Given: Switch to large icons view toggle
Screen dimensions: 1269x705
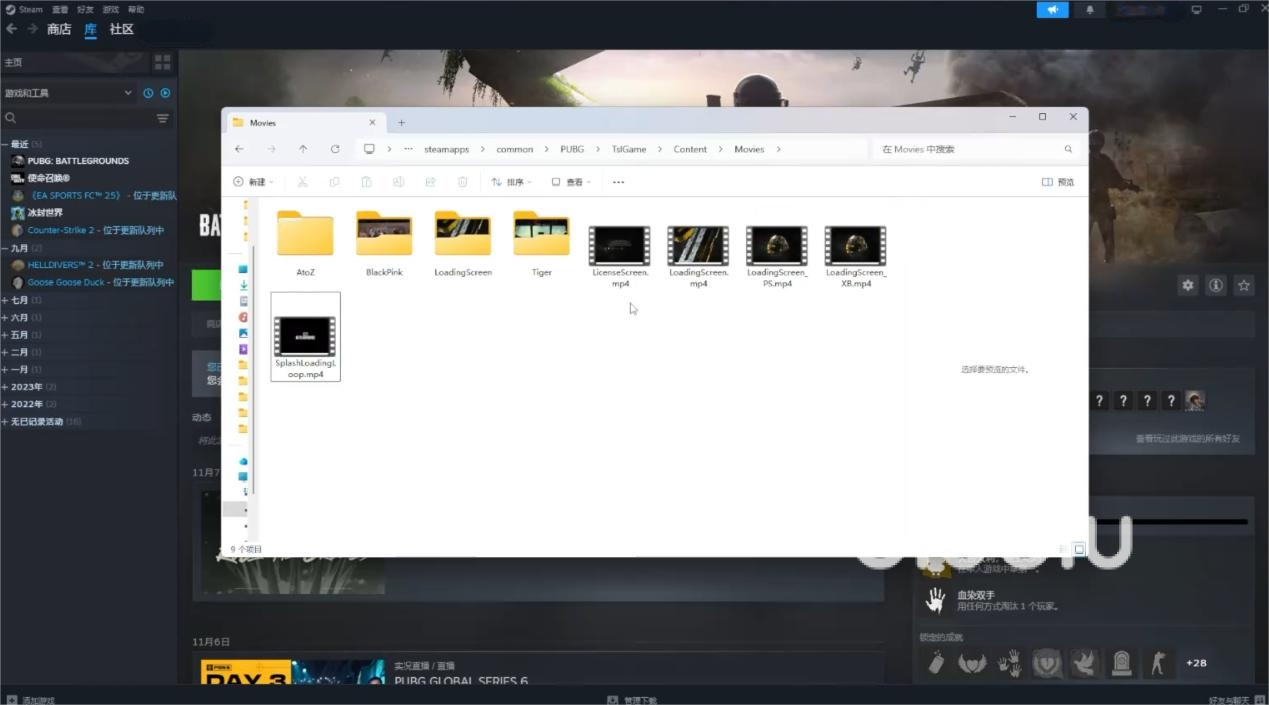Looking at the screenshot, I should pyautogui.click(x=1078, y=549).
